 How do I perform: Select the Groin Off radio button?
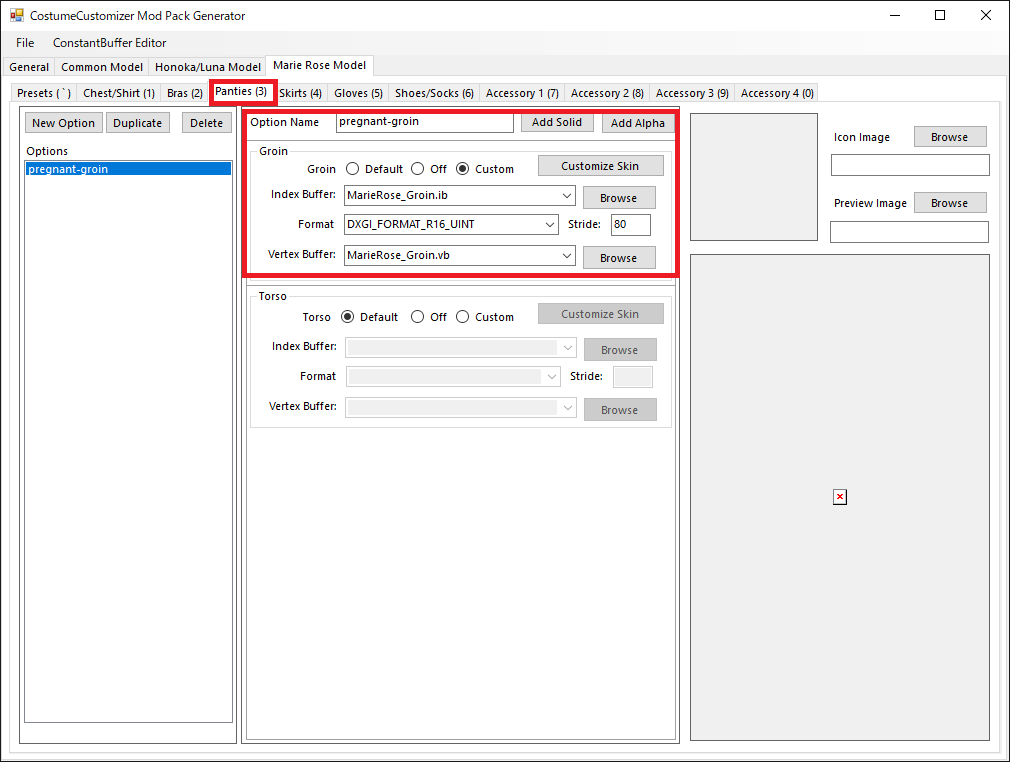(417, 169)
